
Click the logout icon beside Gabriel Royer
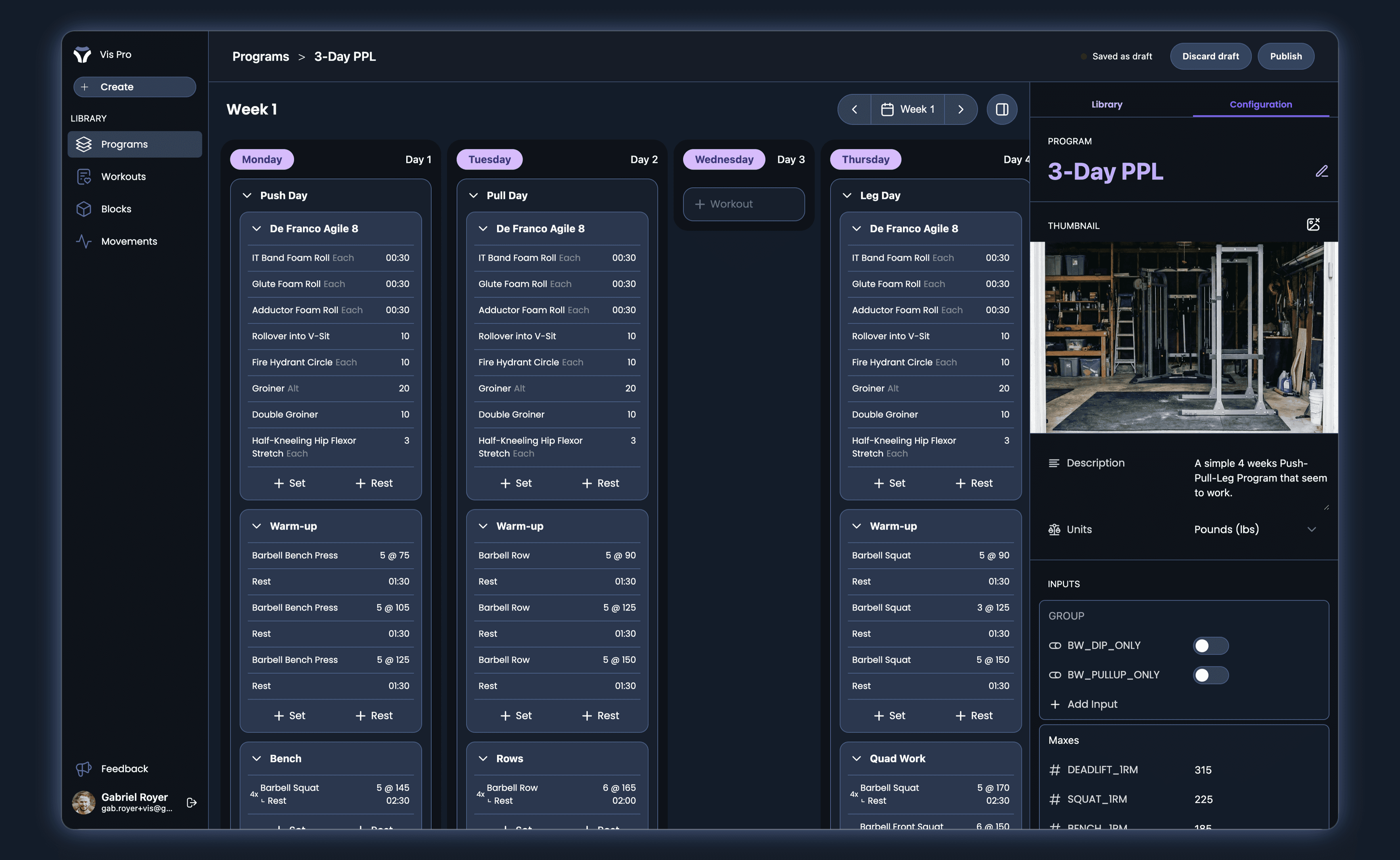pos(192,802)
